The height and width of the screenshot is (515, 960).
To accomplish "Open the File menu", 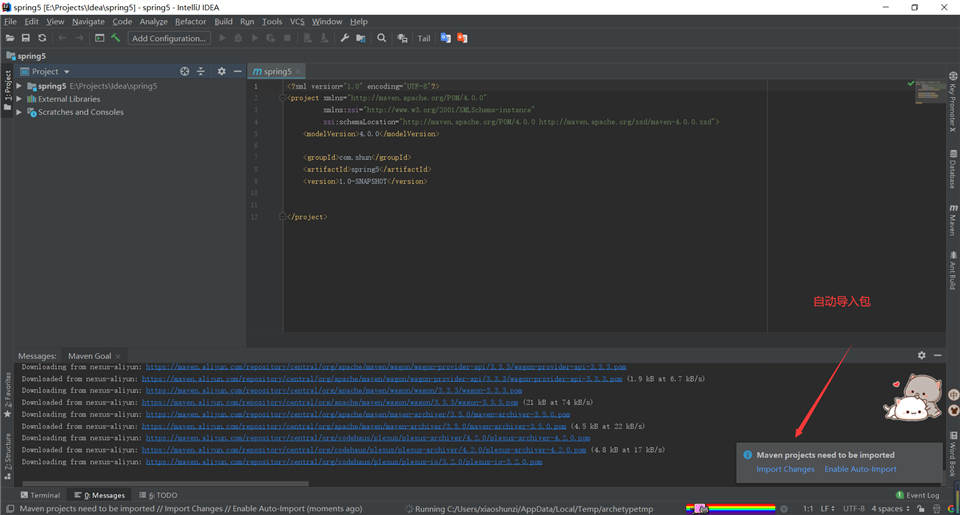I will (10, 21).
